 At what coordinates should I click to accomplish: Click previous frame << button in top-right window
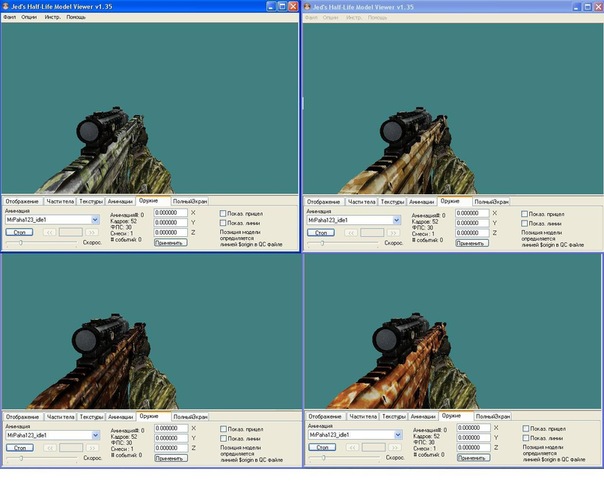coord(351,233)
